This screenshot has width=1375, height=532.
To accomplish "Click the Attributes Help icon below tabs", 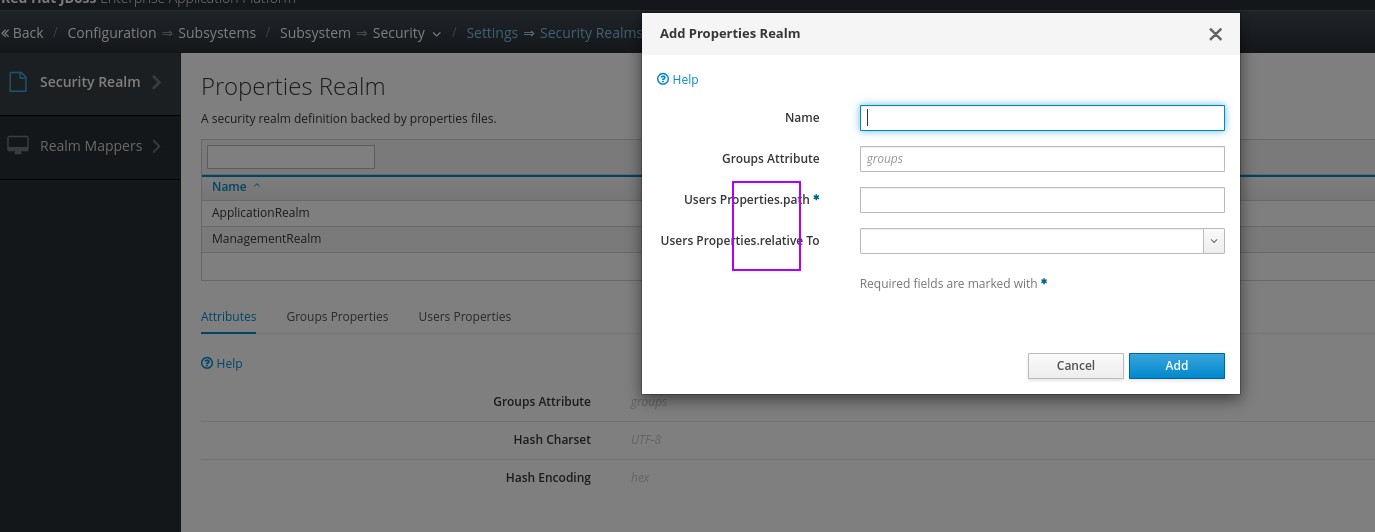I will (x=207, y=363).
